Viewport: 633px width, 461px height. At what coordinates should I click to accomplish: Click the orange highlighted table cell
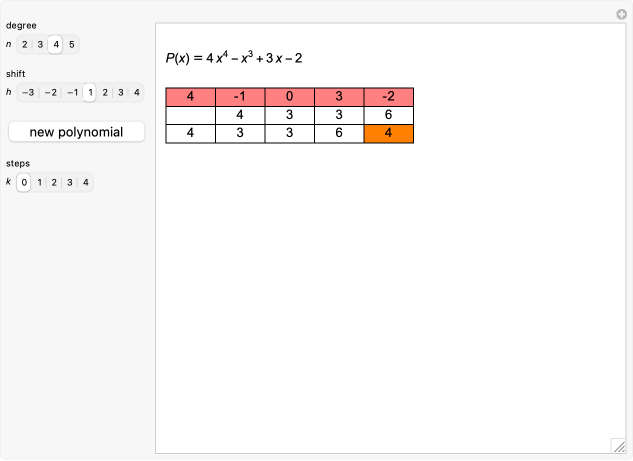(x=389, y=133)
